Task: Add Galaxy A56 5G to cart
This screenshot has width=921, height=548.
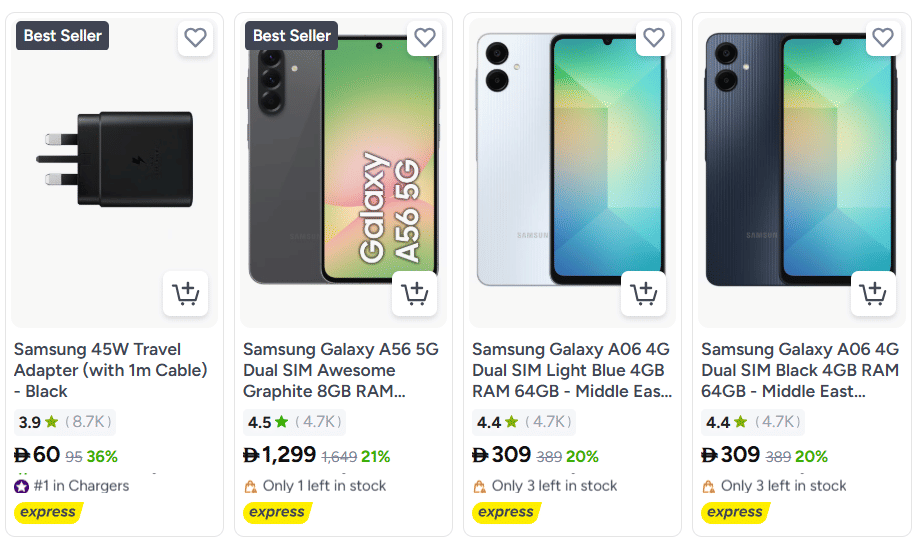Action: (x=414, y=294)
